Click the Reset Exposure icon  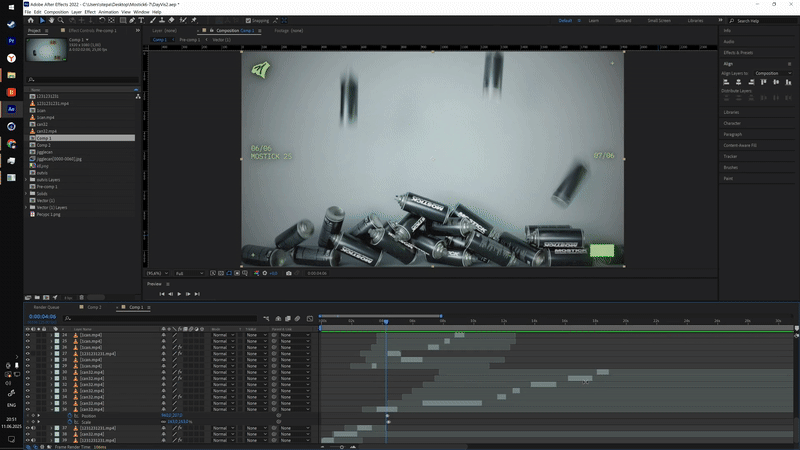coord(265,273)
